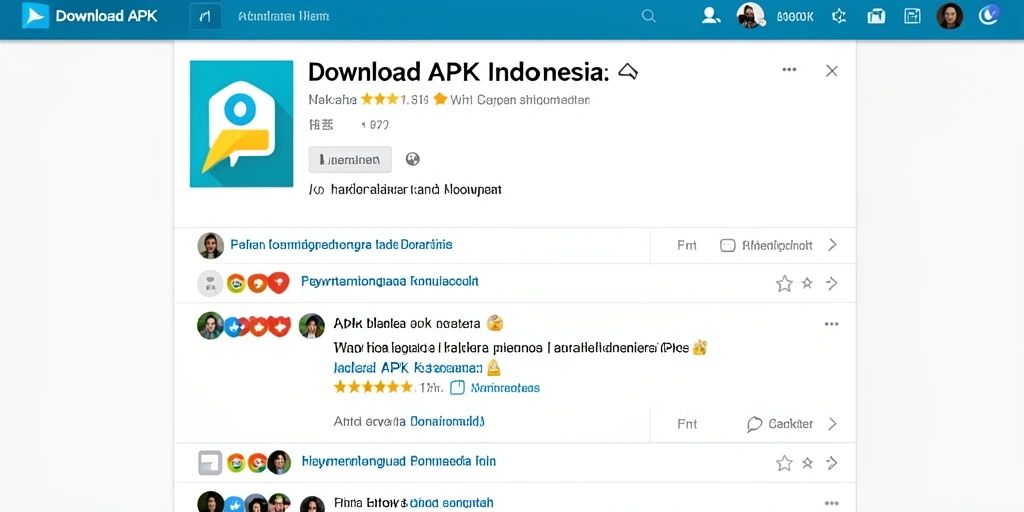This screenshot has width=1024, height=512.
Task: Click the five-star rating in review
Action: pos(373,387)
